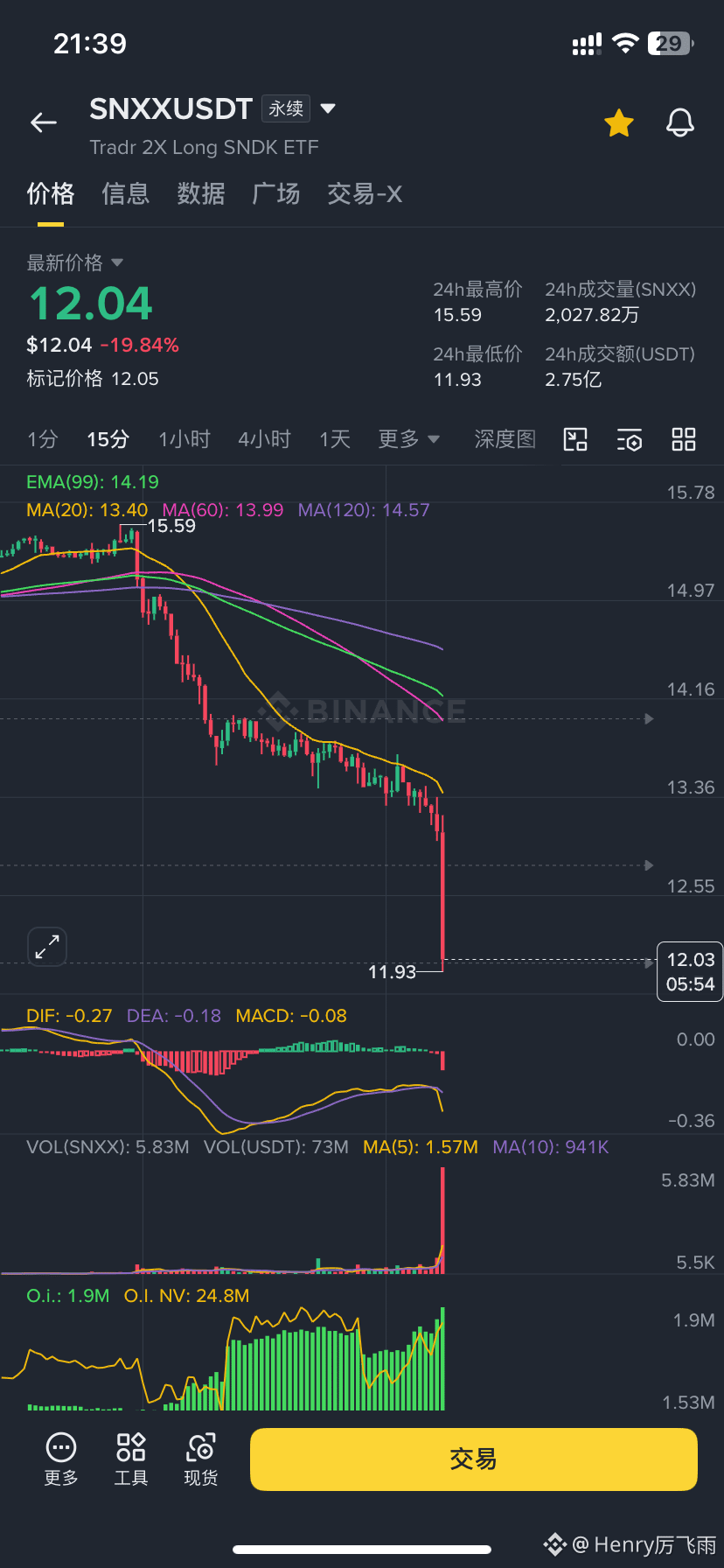
Task: Select the 1天 timeframe
Action: click(335, 439)
